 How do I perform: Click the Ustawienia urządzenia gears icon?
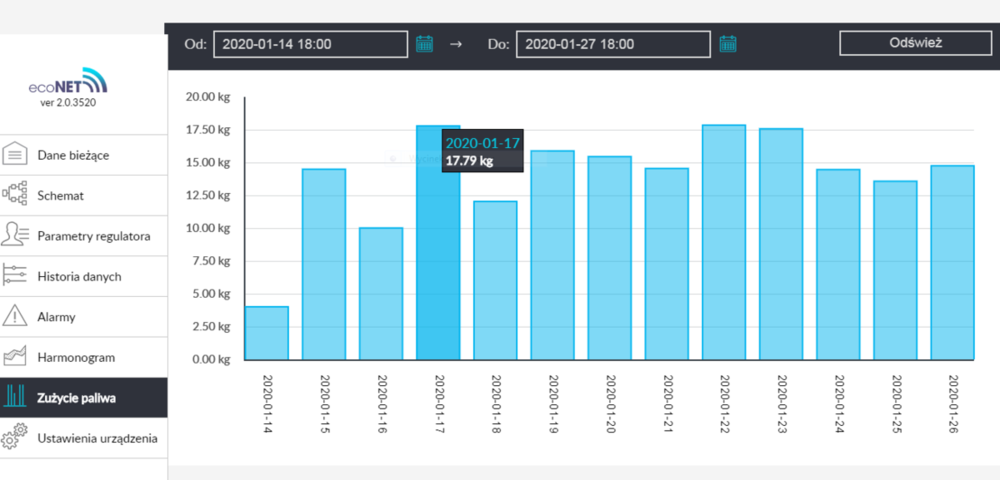pos(15,438)
